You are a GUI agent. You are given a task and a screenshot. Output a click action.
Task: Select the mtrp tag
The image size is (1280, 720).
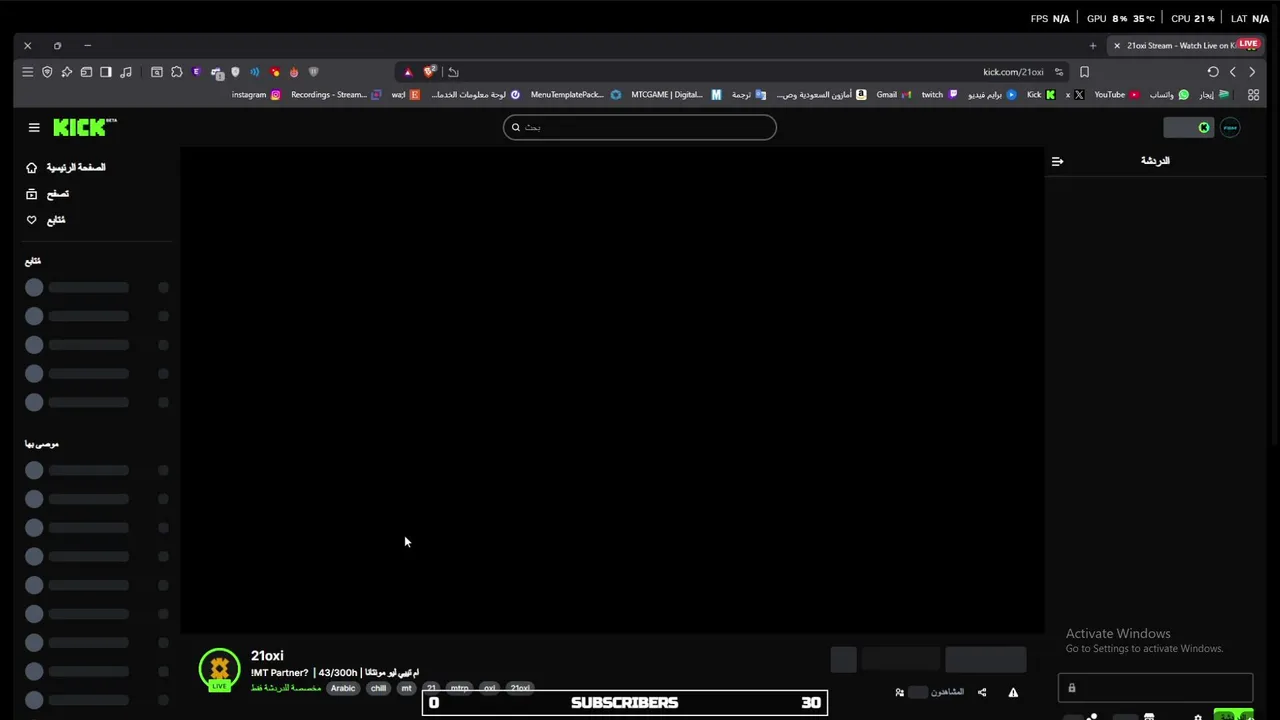(x=459, y=689)
